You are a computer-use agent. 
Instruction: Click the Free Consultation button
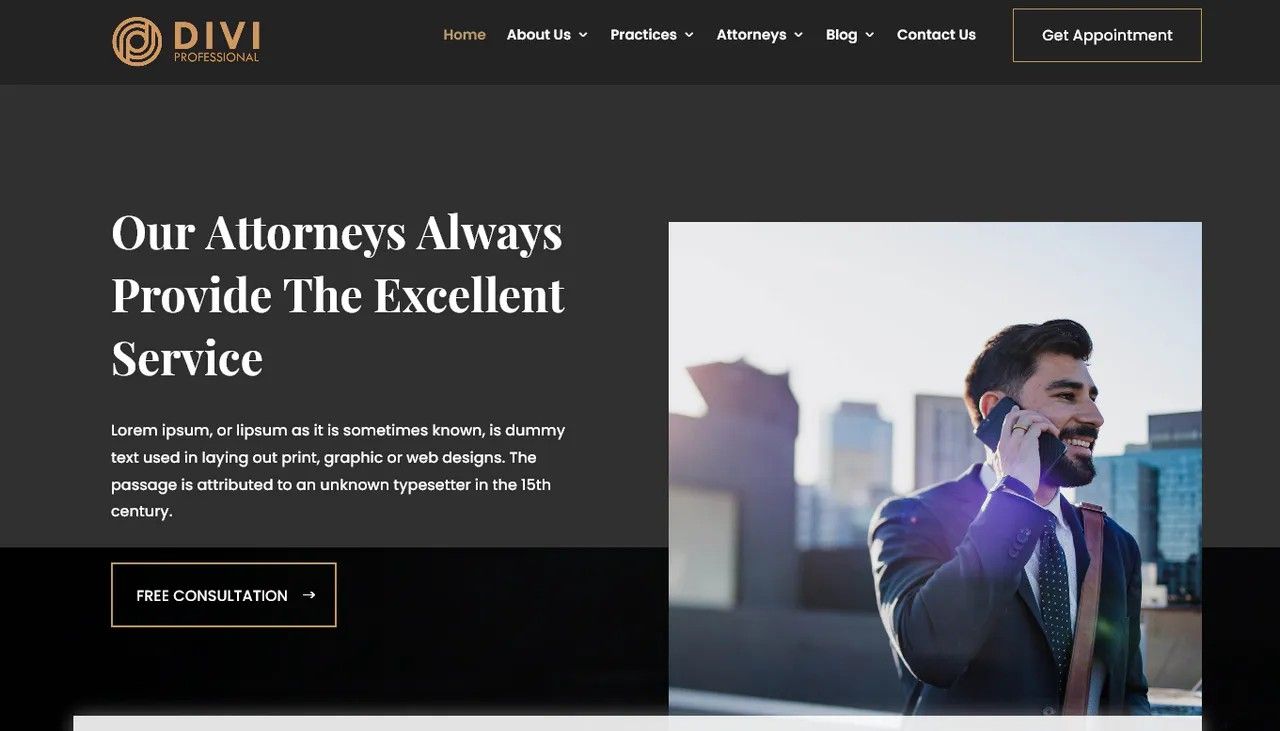224,595
